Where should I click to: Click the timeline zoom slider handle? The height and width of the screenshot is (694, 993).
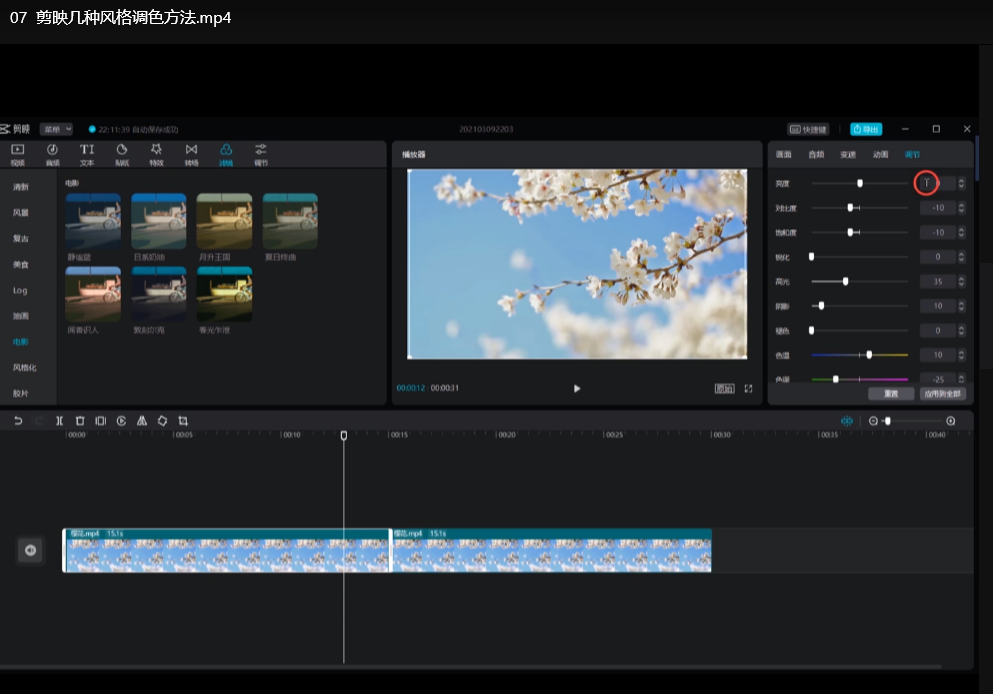[887, 421]
